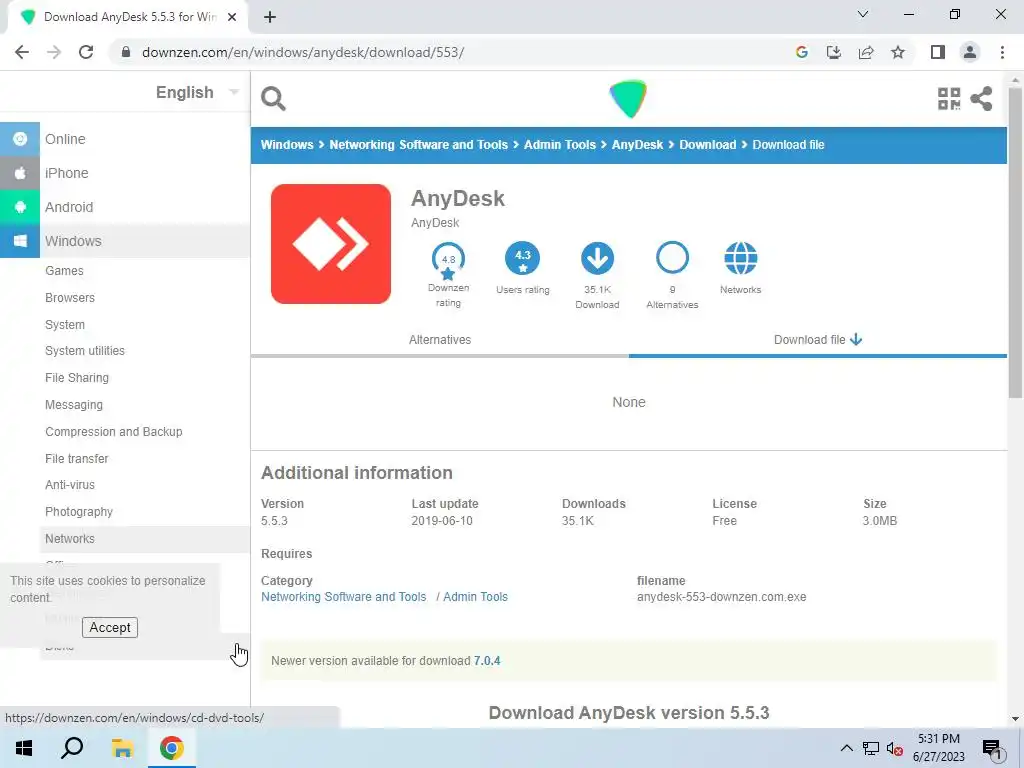The height and width of the screenshot is (768, 1024).
Task: Reload the page with refresh icon
Action: pos(86,52)
